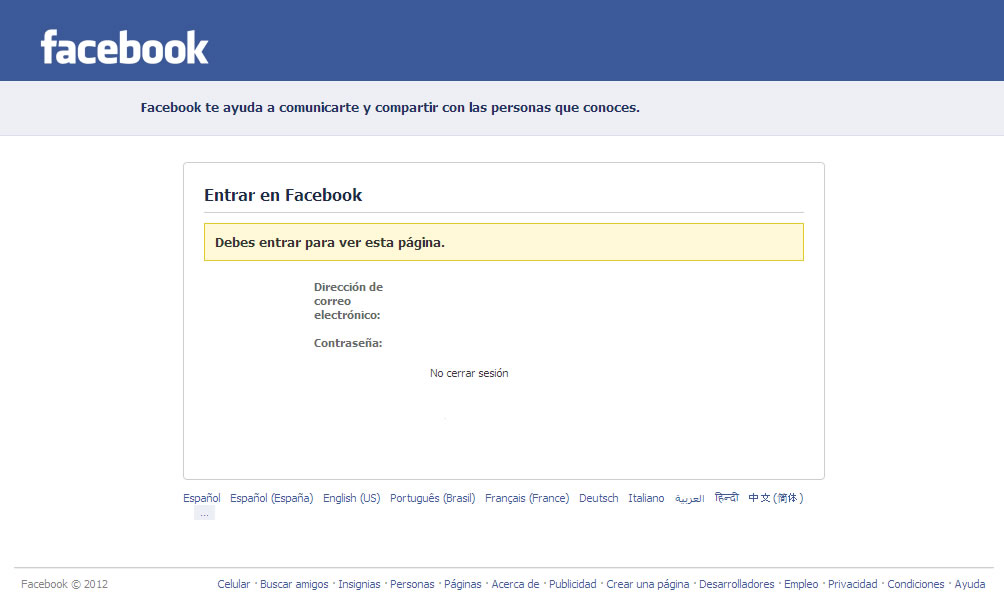Click Crear una página link
This screenshot has height=598, width=1004.
[648, 584]
